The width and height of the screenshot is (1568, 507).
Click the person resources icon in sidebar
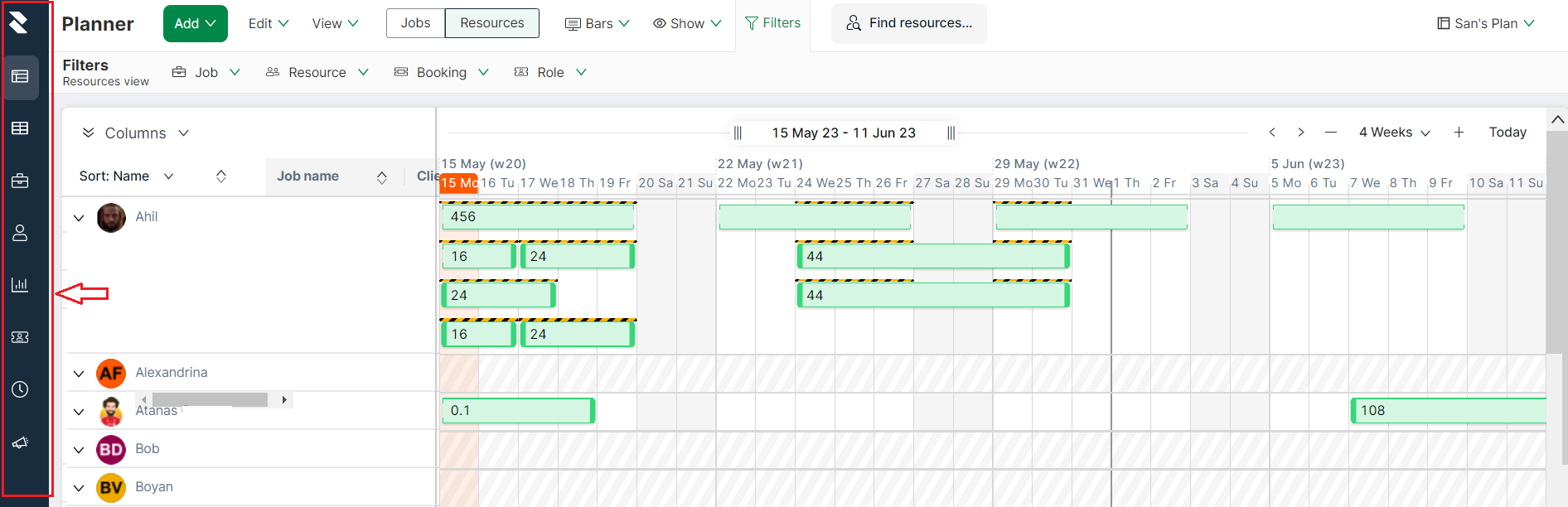point(21,233)
